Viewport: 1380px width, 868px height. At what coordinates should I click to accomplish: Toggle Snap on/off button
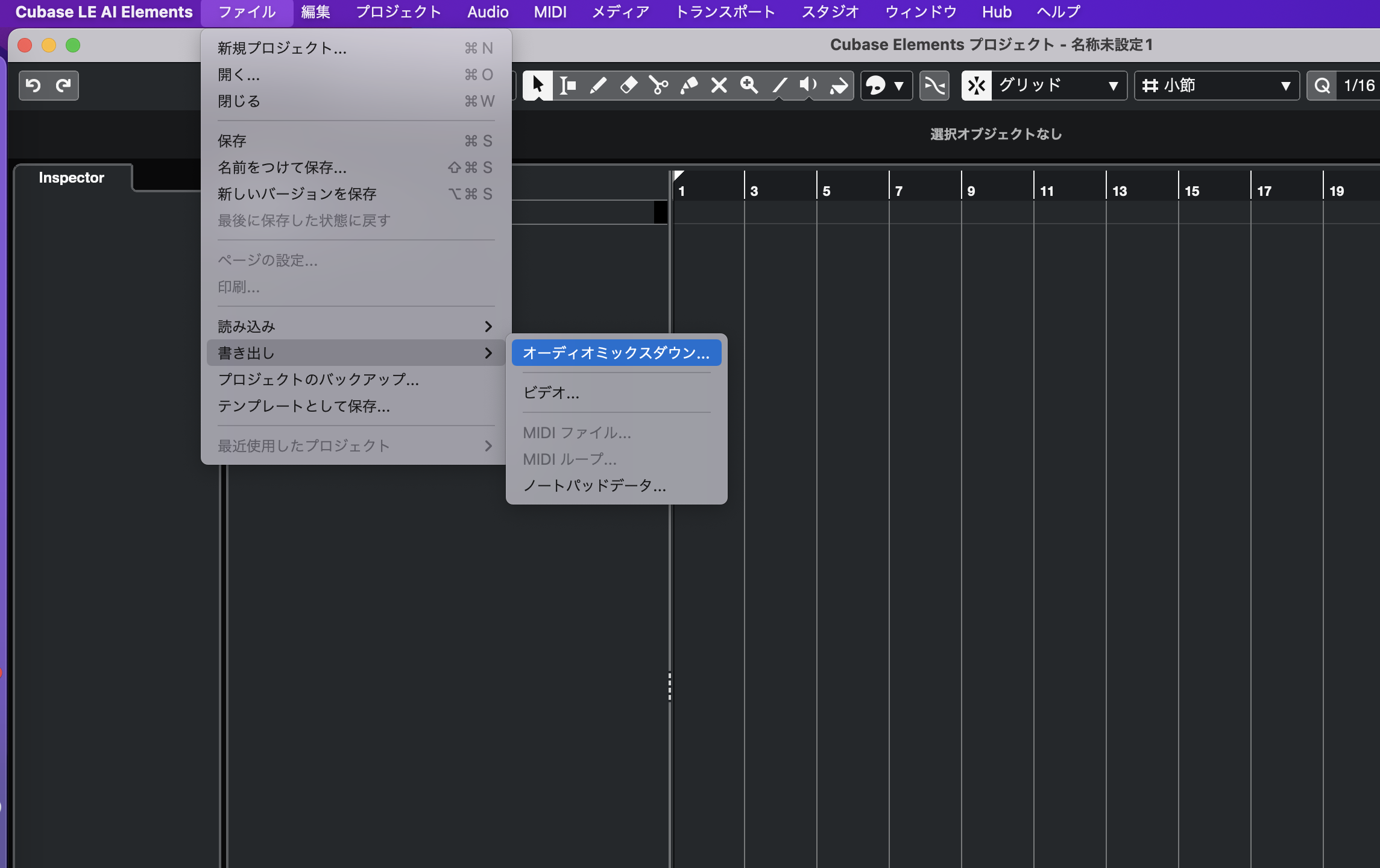[x=977, y=86]
